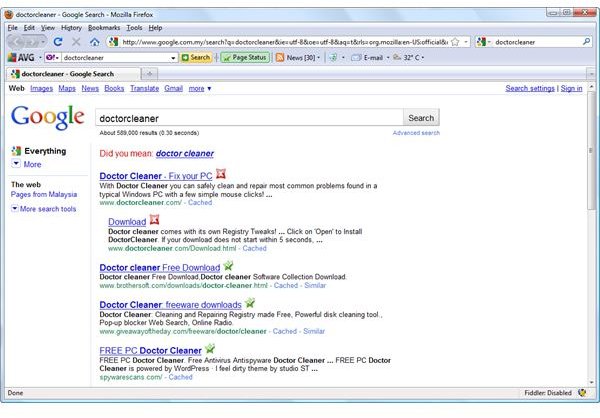Reload the current page
The width and height of the screenshot is (600, 418).
58,42
